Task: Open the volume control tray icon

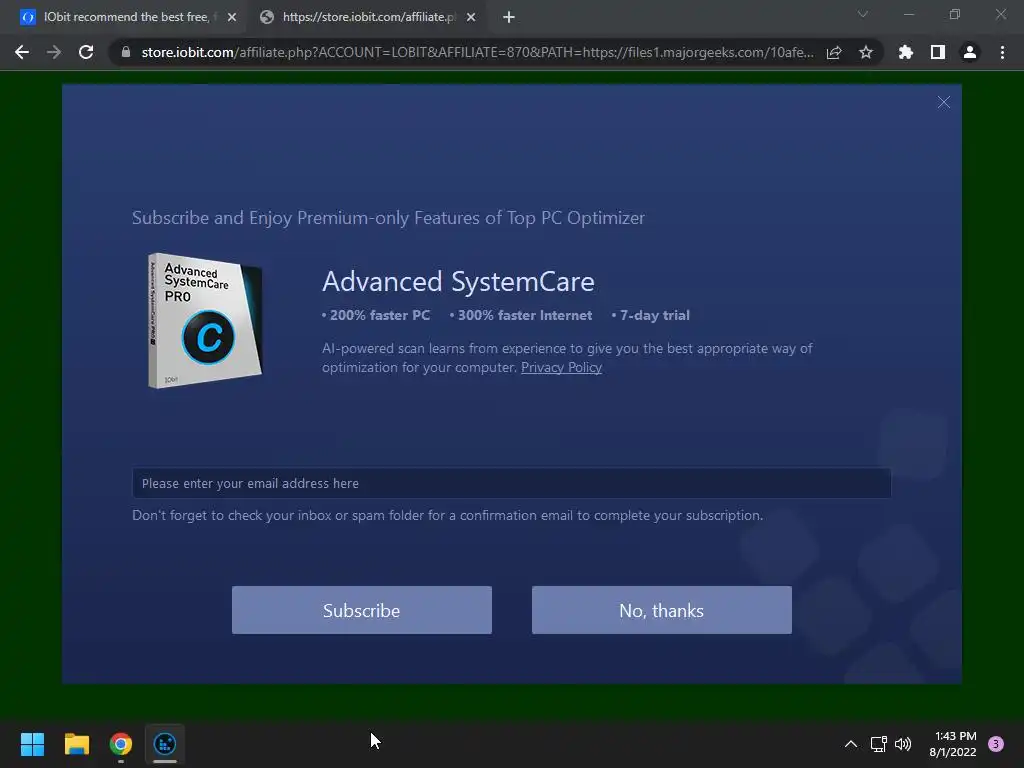Action: tap(903, 744)
